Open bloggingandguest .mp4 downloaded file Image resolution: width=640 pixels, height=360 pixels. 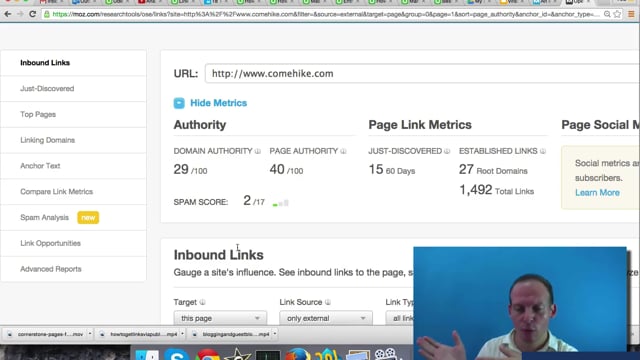coord(231,334)
